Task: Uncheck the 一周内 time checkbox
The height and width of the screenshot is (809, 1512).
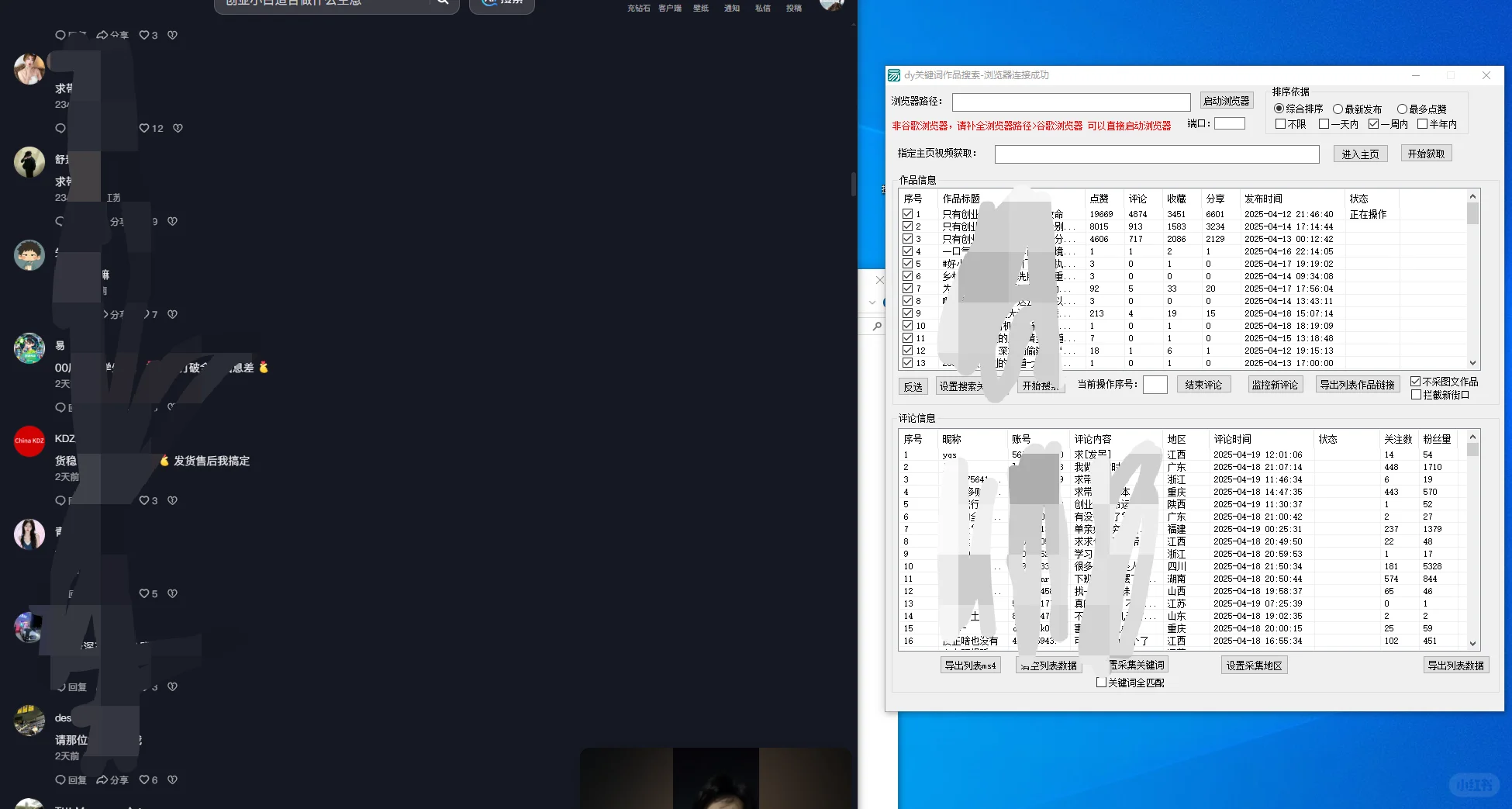Action: [1374, 124]
